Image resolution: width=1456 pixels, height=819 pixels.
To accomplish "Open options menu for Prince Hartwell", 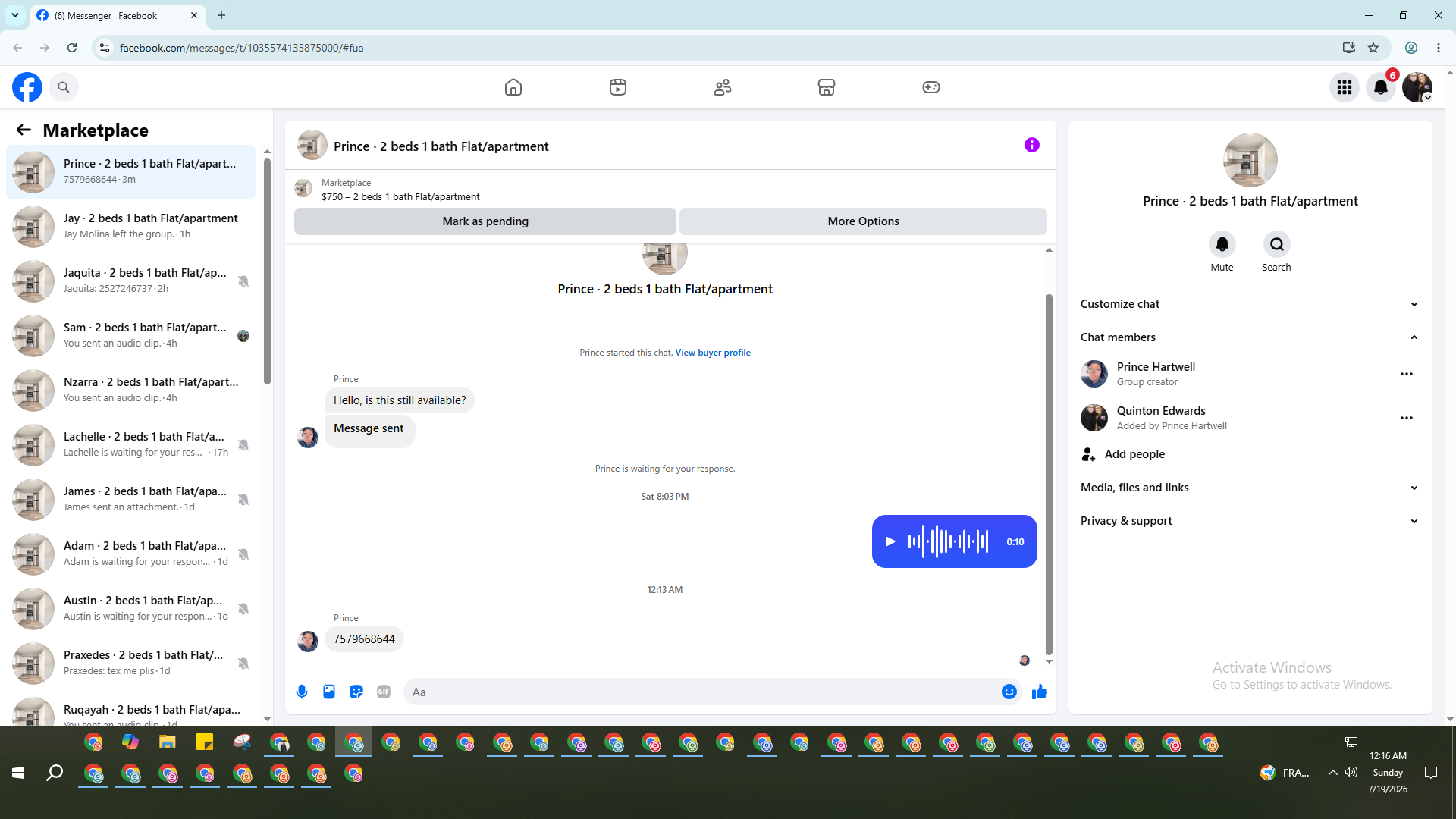I will pyautogui.click(x=1407, y=374).
